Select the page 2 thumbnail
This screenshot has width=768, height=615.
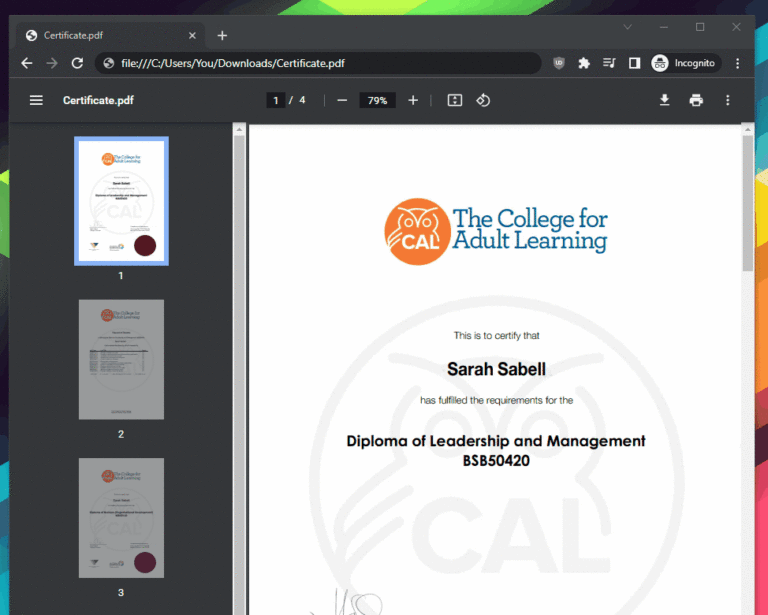pyautogui.click(x=121, y=360)
